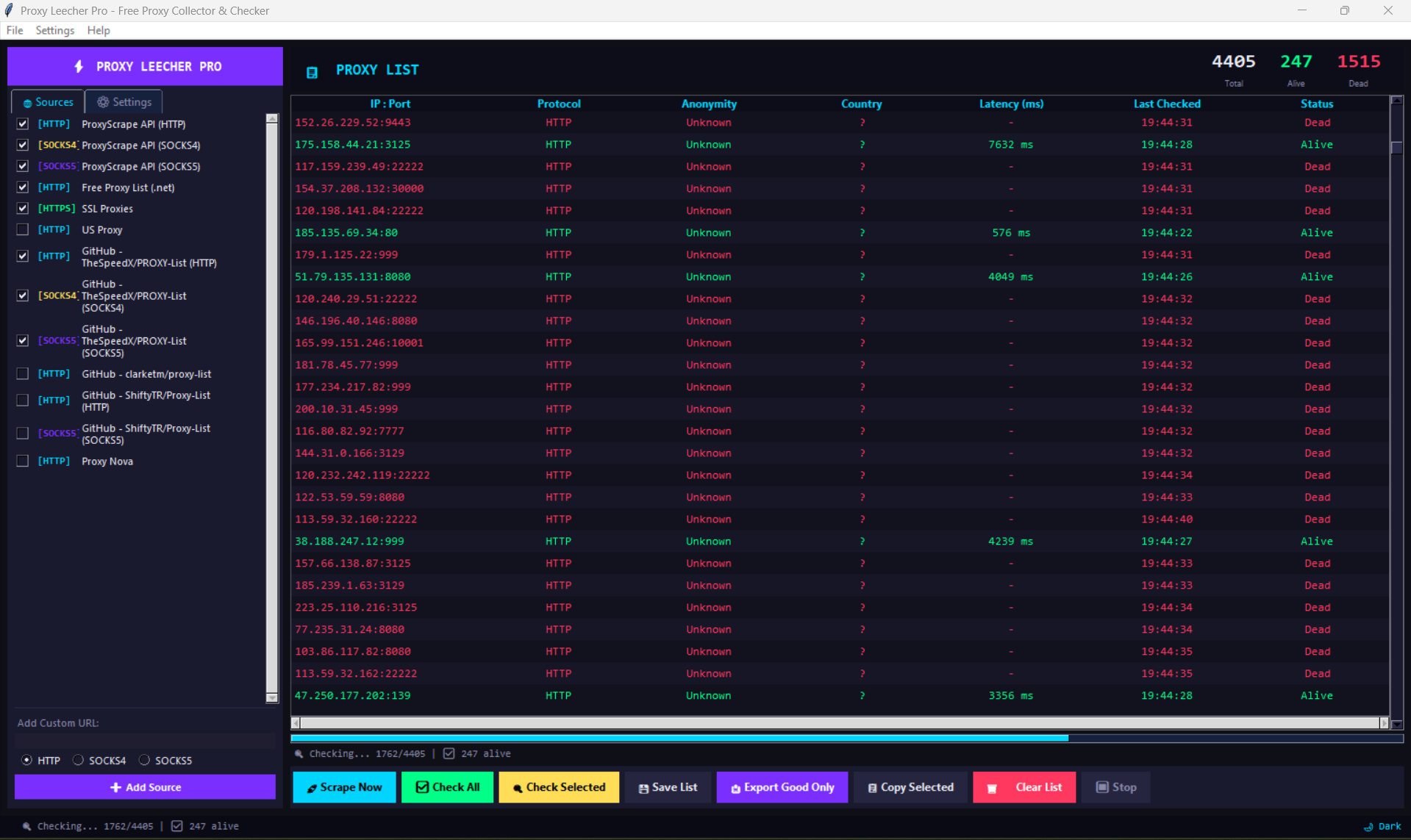Click the magnifier icon on the Sources tab

tap(26, 102)
